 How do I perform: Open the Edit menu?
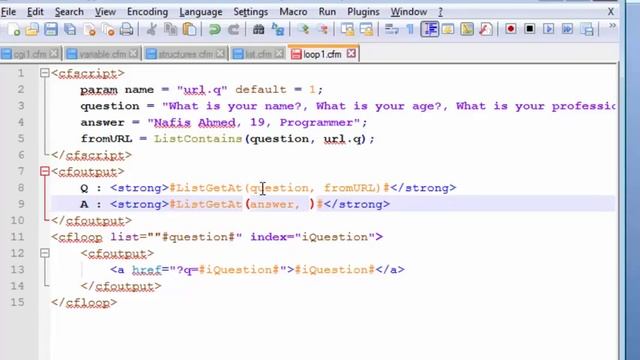tap(35, 12)
